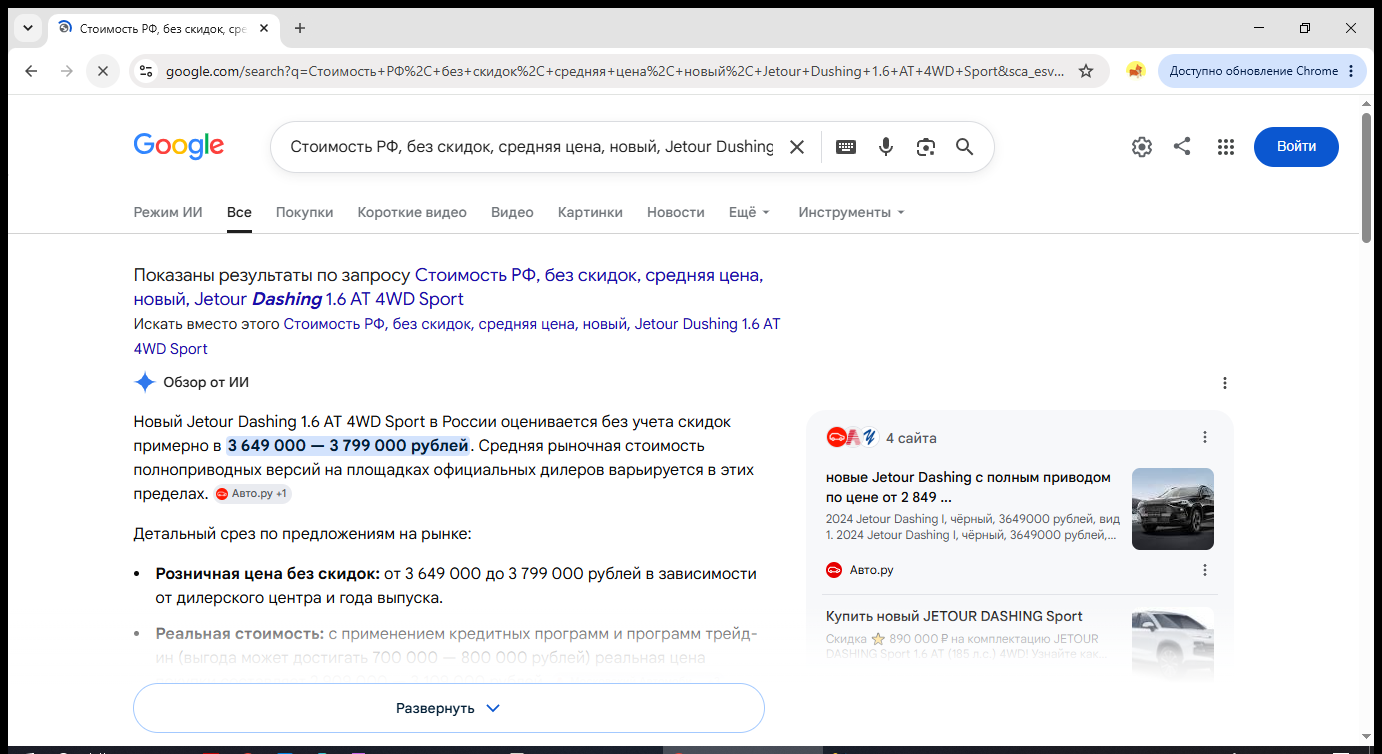Search instead for the original Dushing query
The image size is (1382, 754).
tap(457, 336)
